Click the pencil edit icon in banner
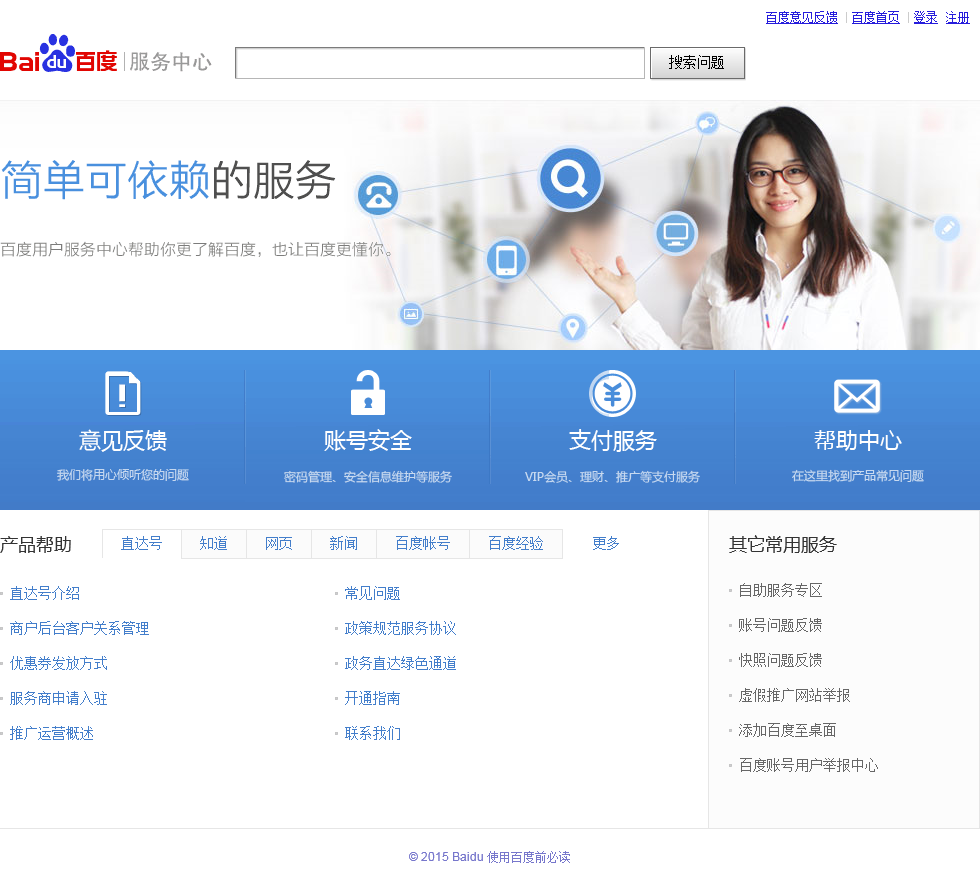The height and width of the screenshot is (891, 980). [948, 228]
